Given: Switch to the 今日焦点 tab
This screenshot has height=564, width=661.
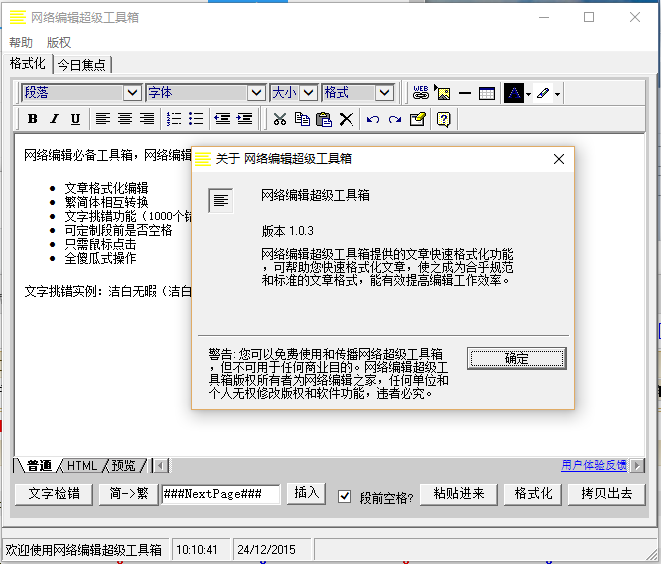Looking at the screenshot, I should 83,64.
